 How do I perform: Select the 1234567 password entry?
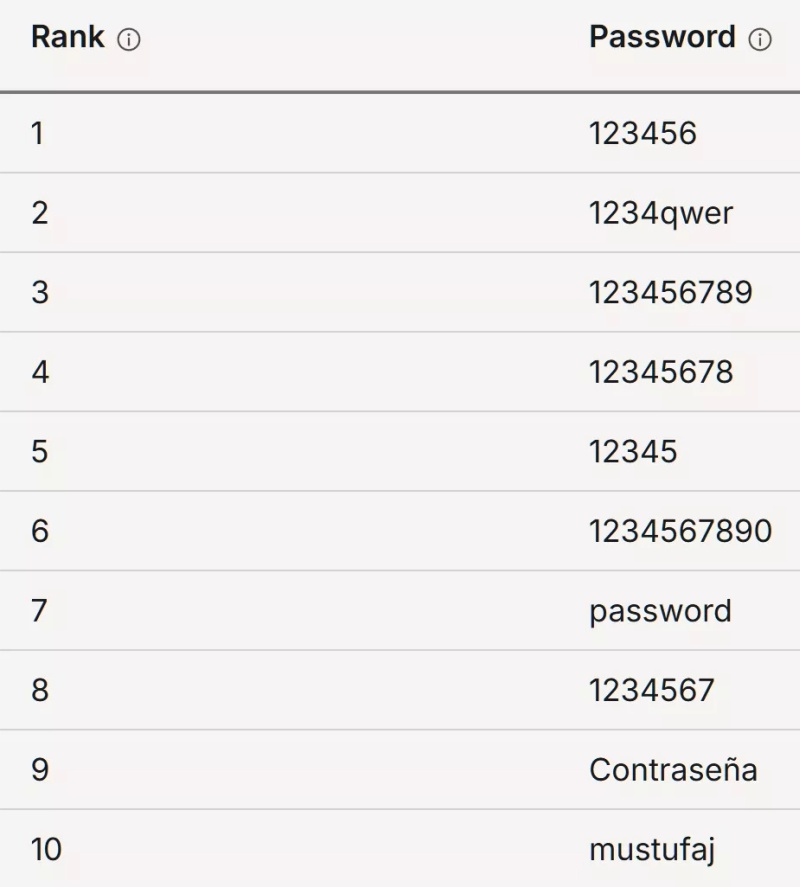coord(652,690)
